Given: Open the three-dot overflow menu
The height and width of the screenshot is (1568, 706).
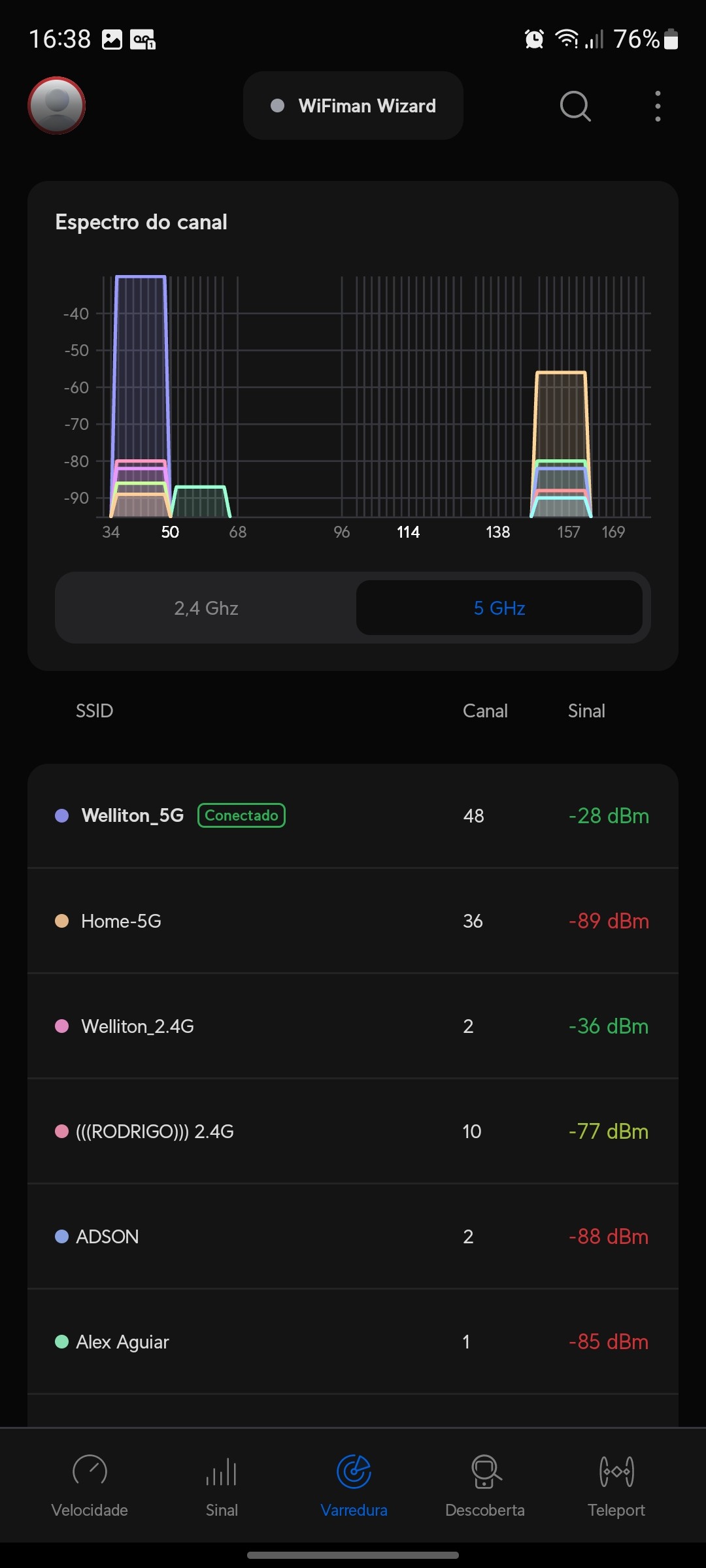Looking at the screenshot, I should [x=658, y=106].
